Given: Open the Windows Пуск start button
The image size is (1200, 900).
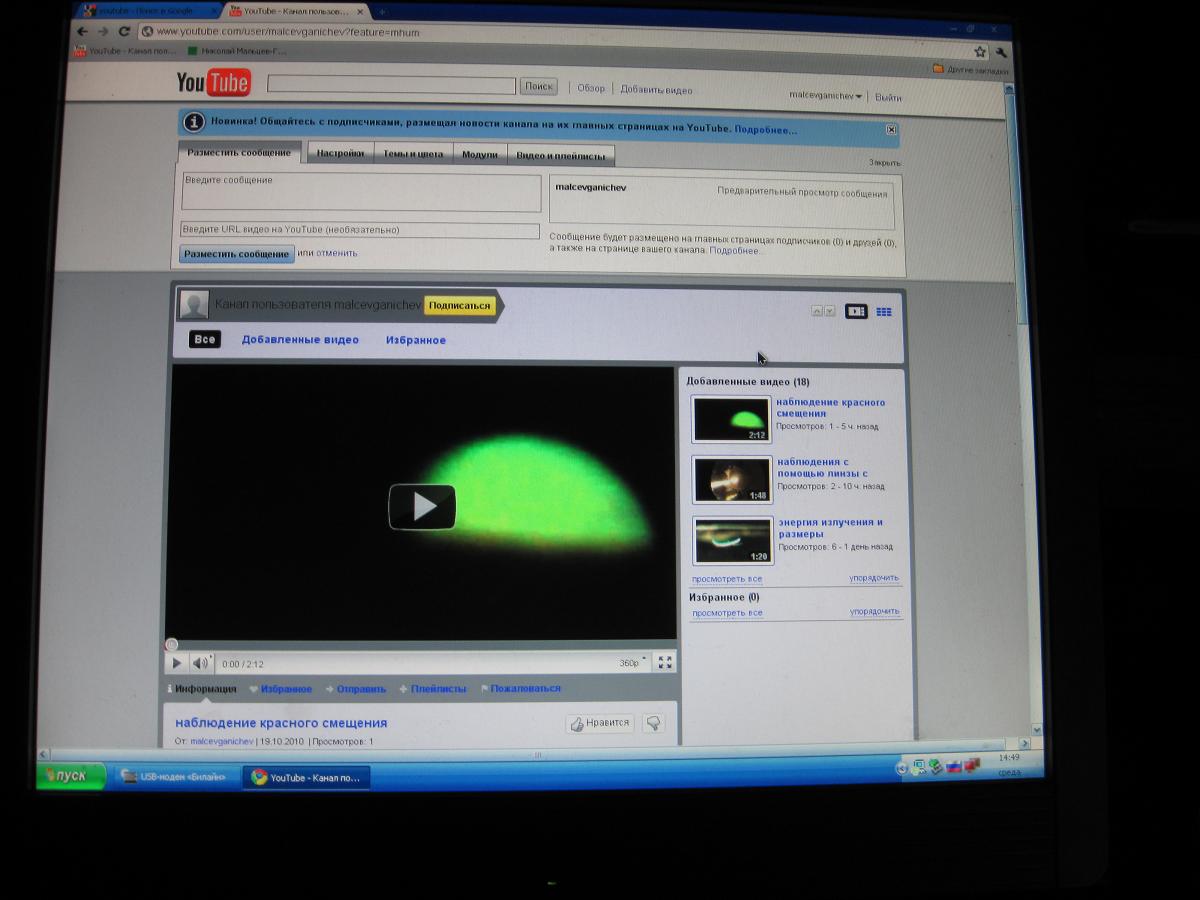Looking at the screenshot, I should point(72,776).
